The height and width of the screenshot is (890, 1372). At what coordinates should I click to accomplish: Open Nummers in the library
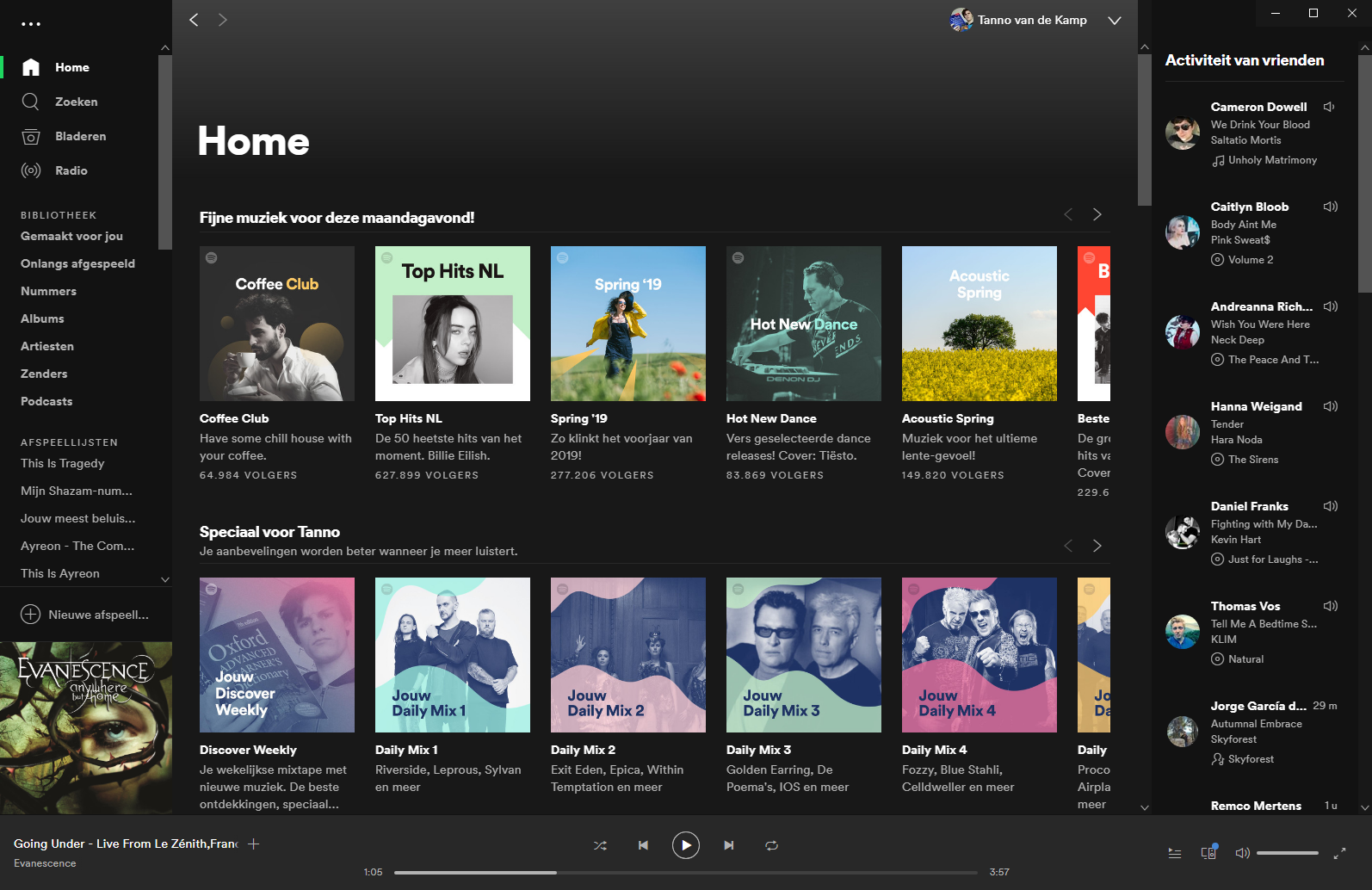(48, 291)
